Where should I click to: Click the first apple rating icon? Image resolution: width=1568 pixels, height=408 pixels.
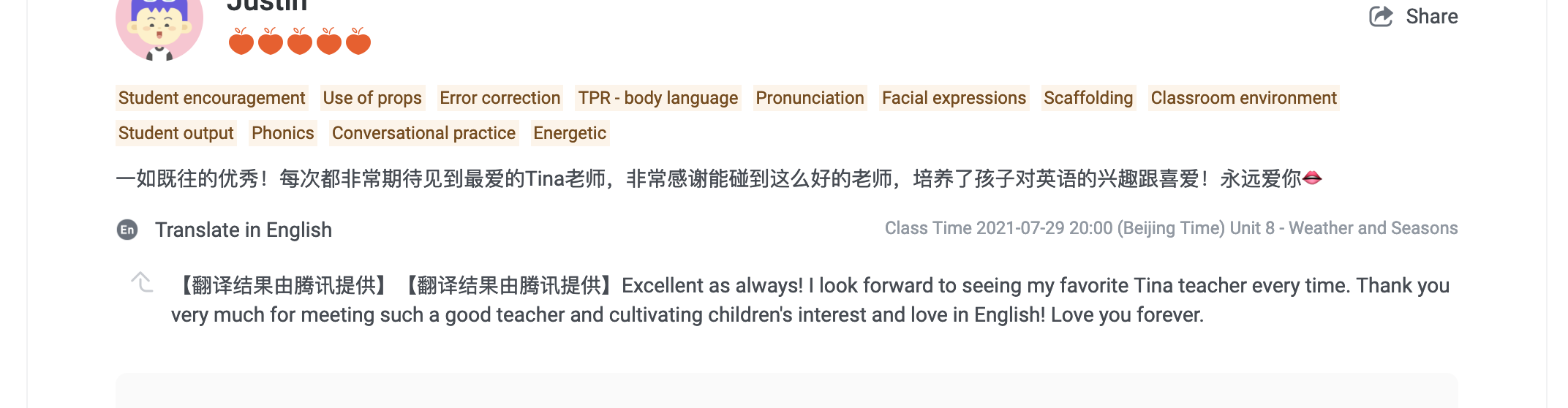[241, 42]
